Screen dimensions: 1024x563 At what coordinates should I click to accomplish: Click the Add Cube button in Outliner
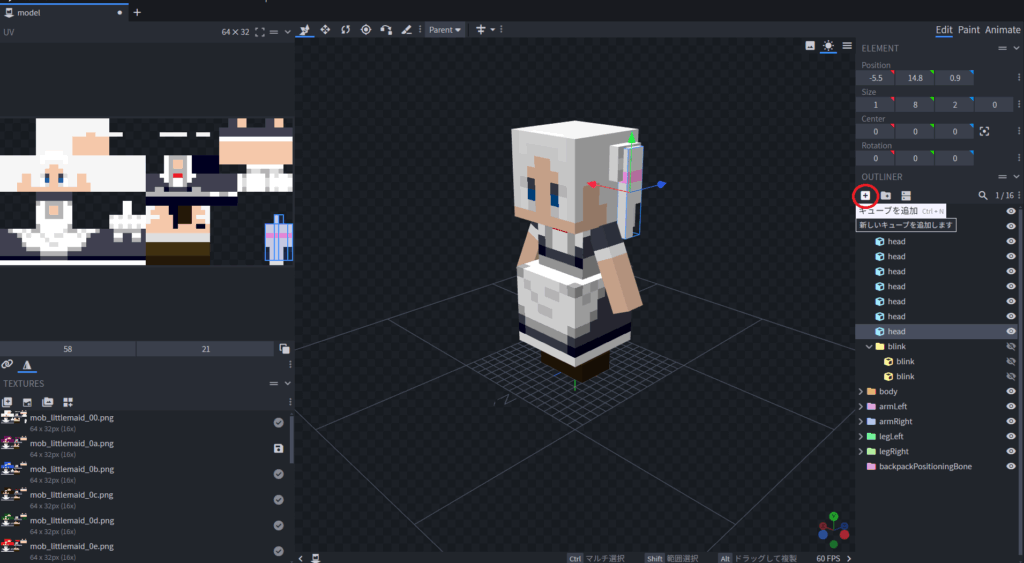(x=866, y=196)
